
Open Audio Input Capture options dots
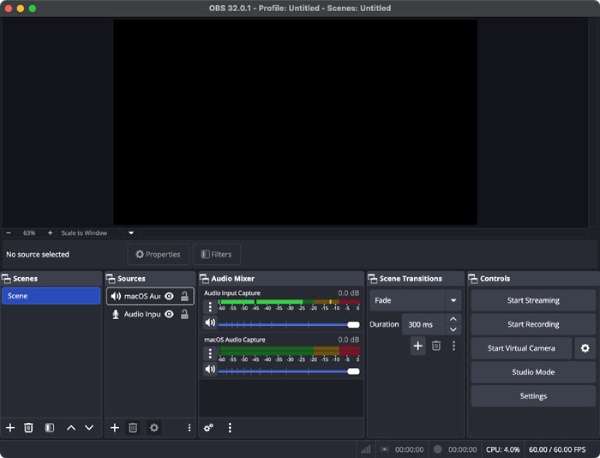point(210,307)
